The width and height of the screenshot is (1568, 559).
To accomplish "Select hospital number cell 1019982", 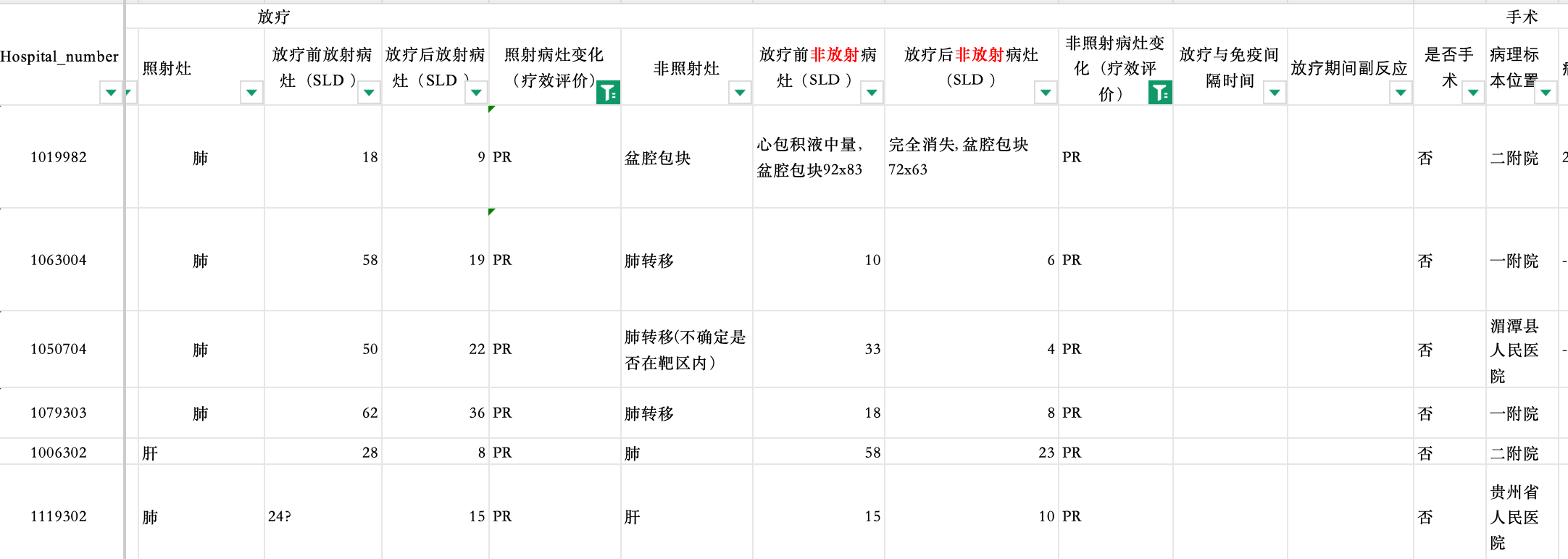I will click(59, 157).
